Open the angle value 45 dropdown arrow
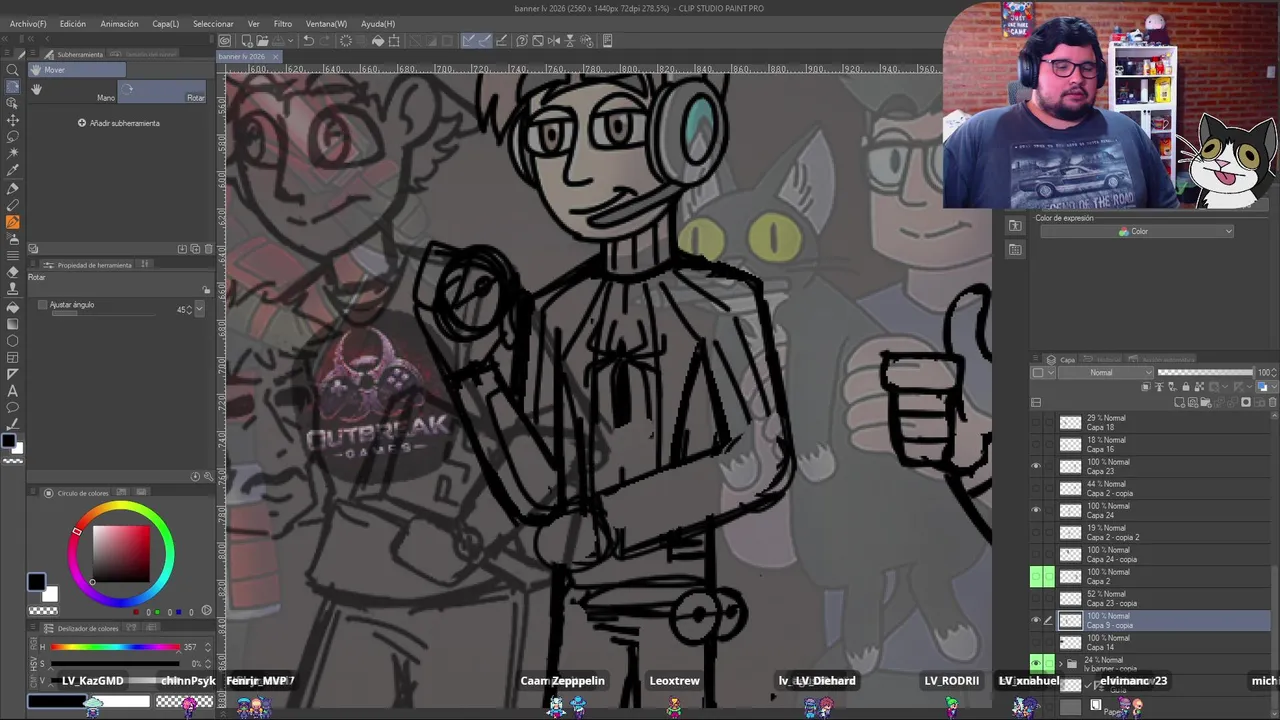1280x720 pixels. point(198,310)
